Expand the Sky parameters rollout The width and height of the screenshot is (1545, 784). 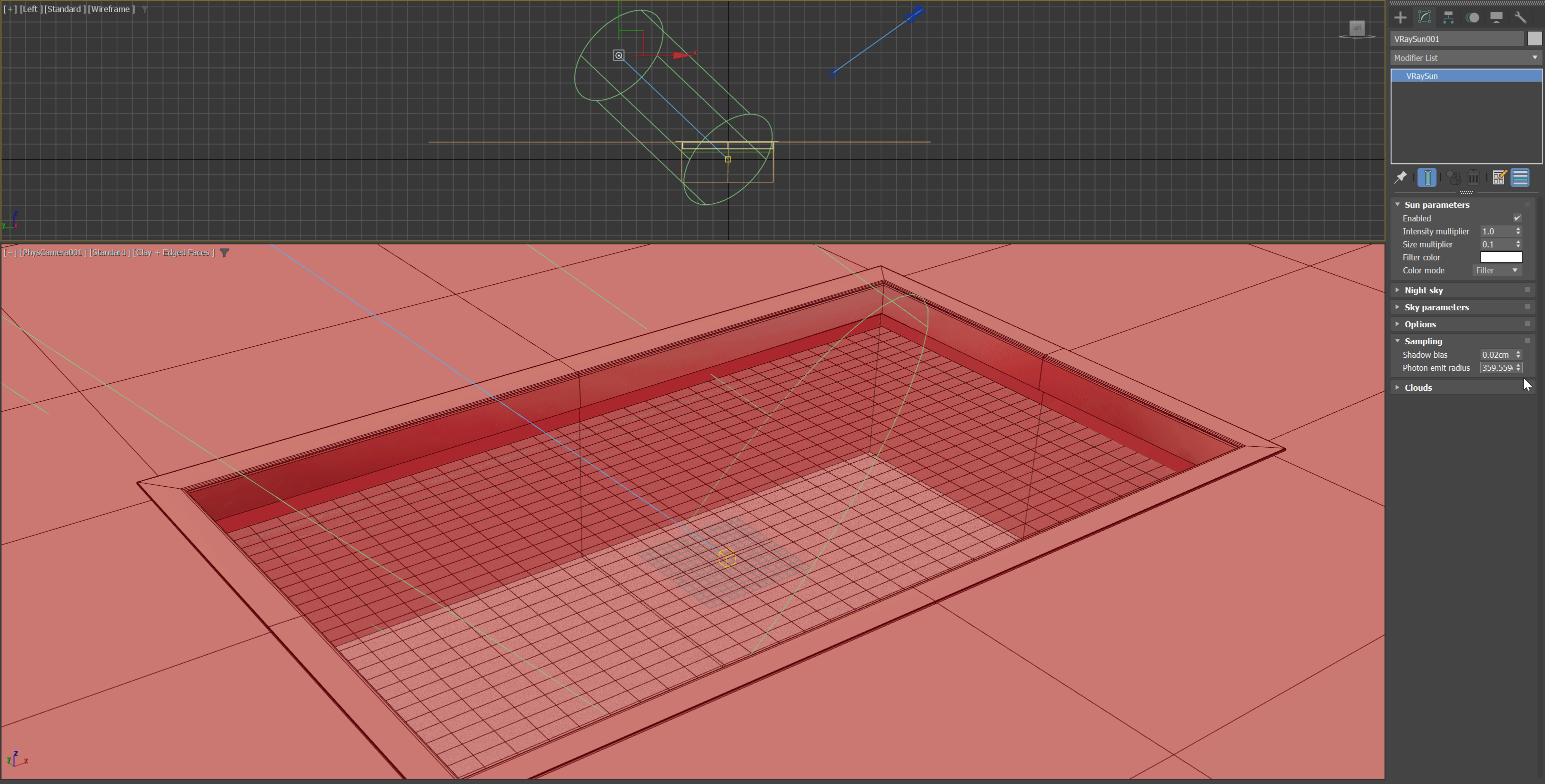click(x=1436, y=307)
